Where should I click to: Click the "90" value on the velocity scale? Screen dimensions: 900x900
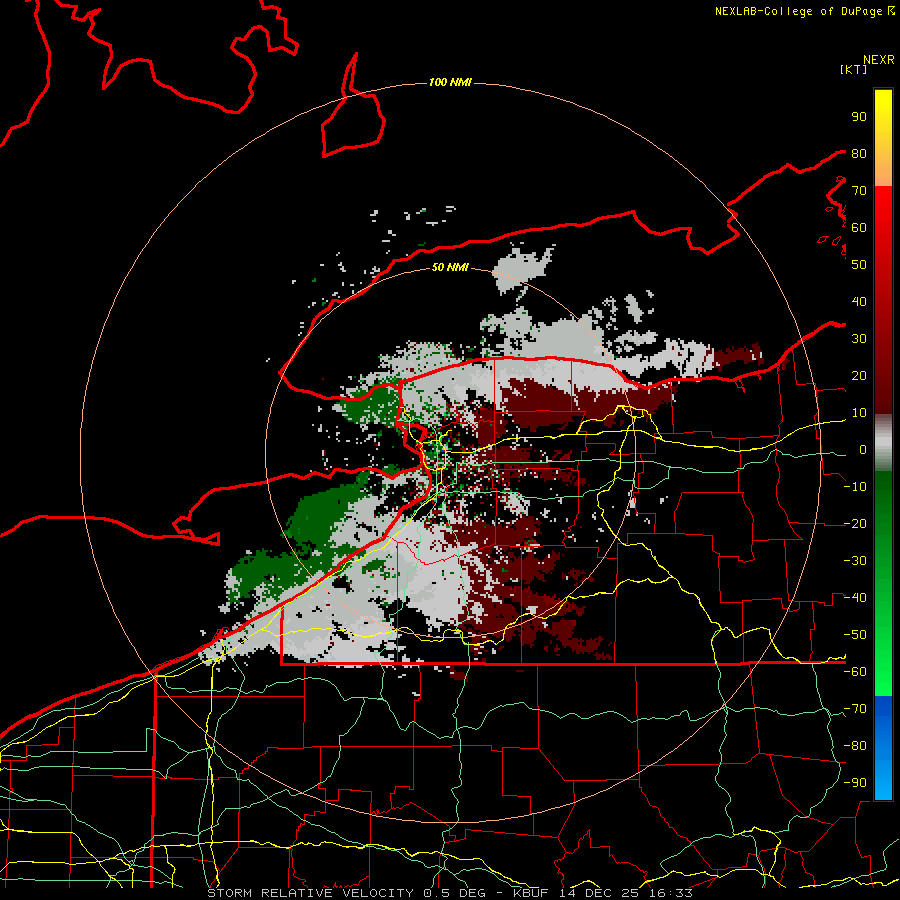tap(859, 117)
